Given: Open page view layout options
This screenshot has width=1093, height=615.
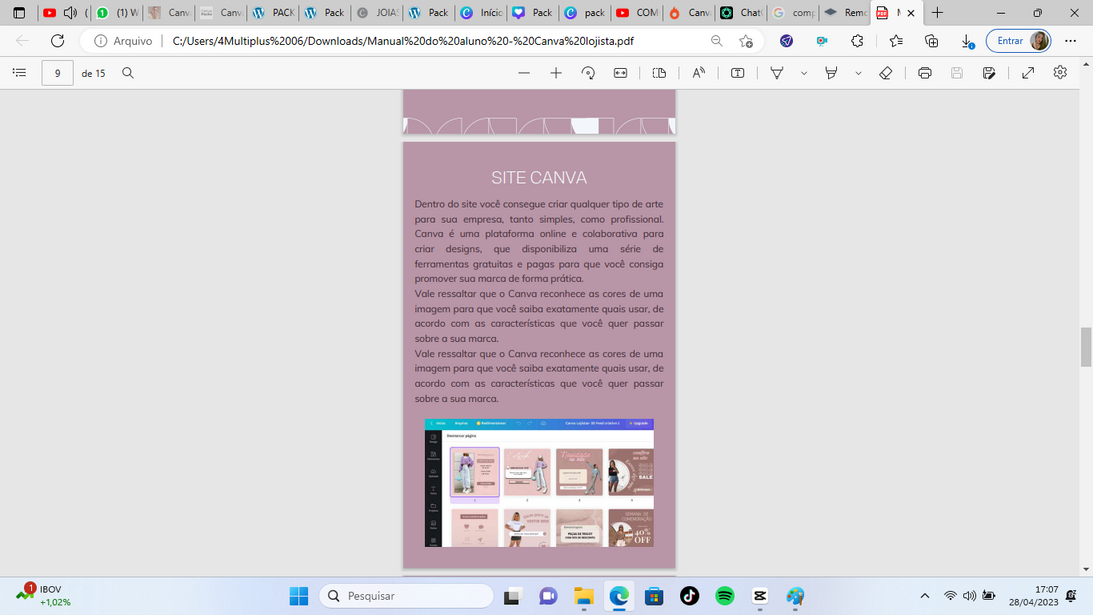Looking at the screenshot, I should [x=659, y=73].
